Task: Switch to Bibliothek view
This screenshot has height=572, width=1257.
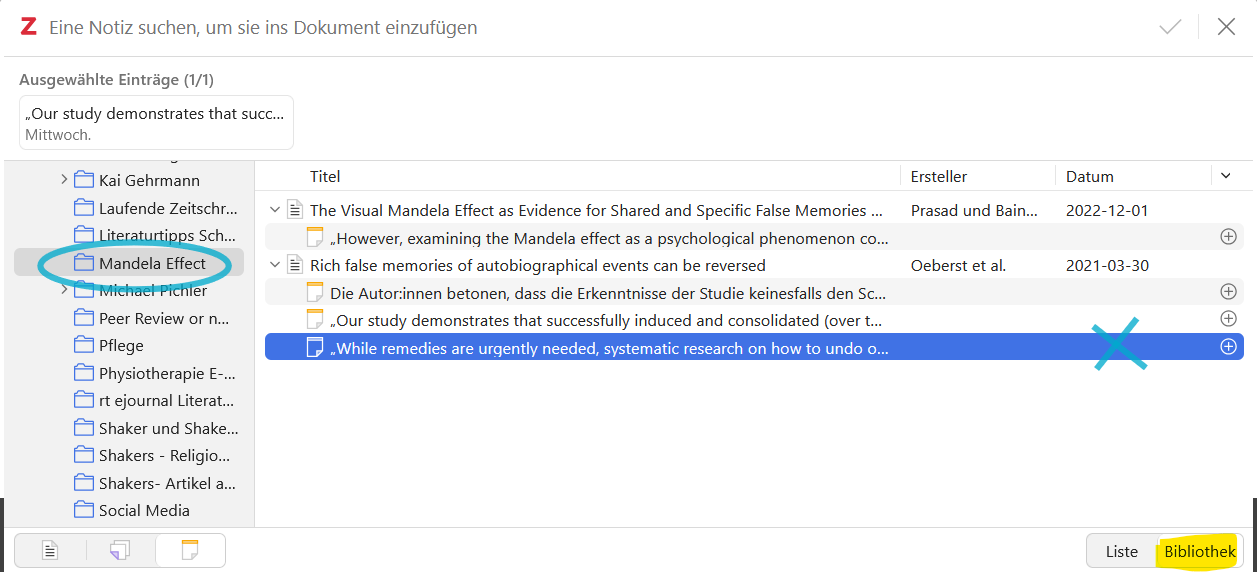Action: [x=1199, y=551]
